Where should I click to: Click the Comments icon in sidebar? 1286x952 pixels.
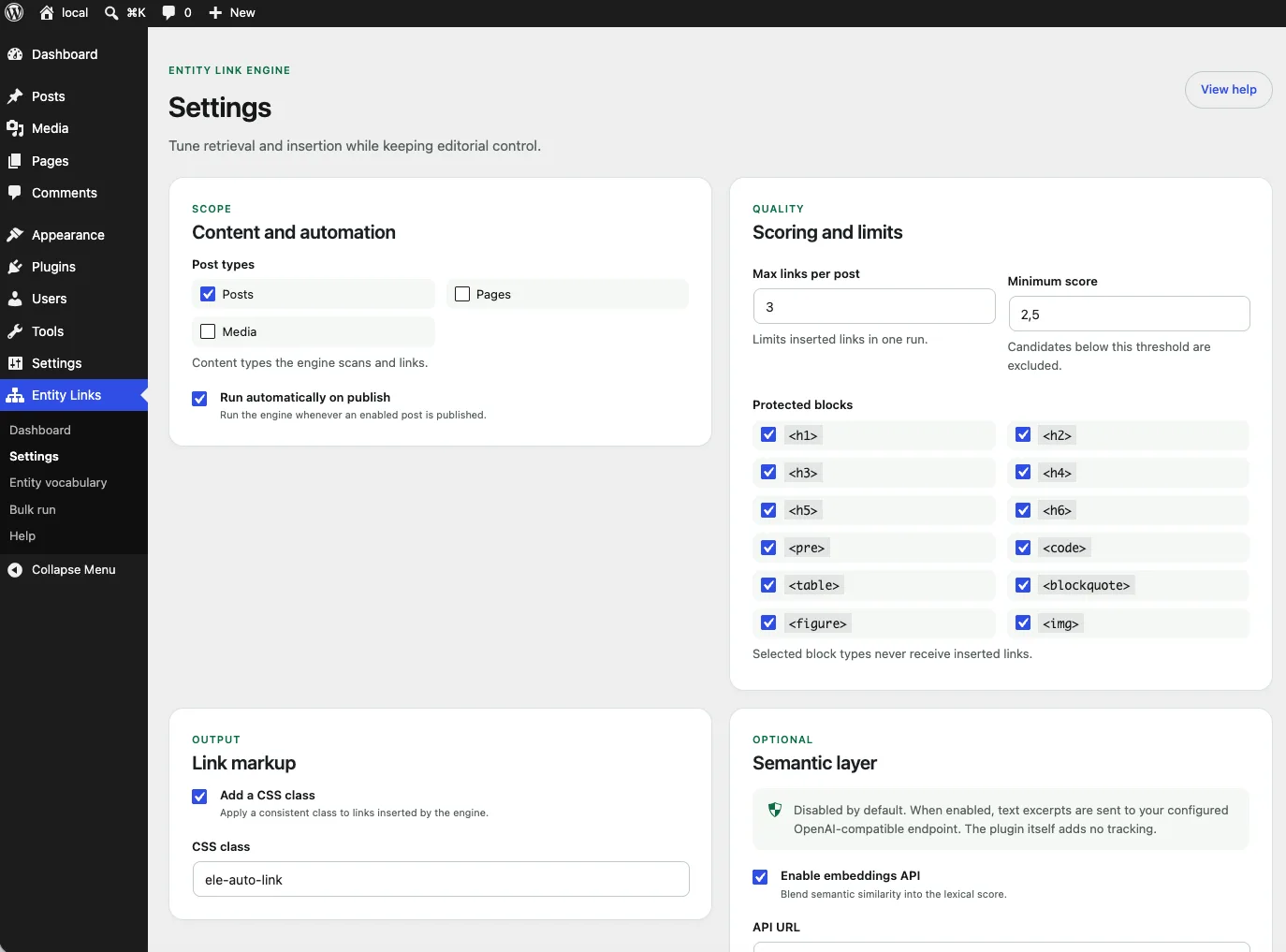coord(15,193)
